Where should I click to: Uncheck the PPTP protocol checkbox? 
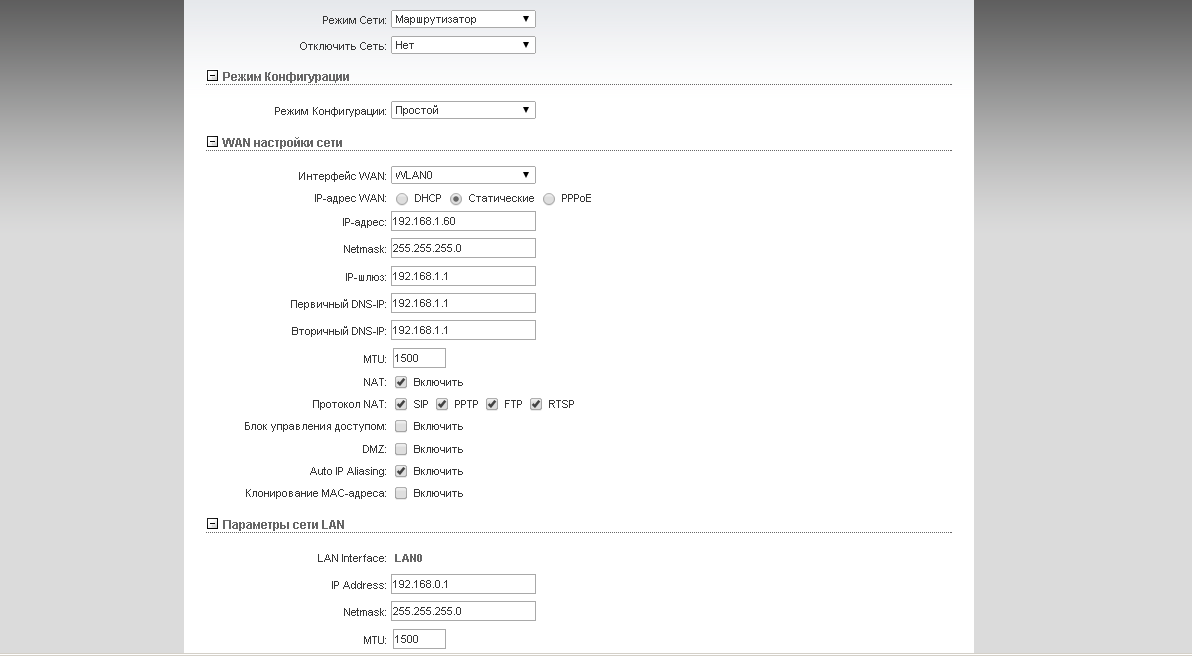(x=442, y=404)
